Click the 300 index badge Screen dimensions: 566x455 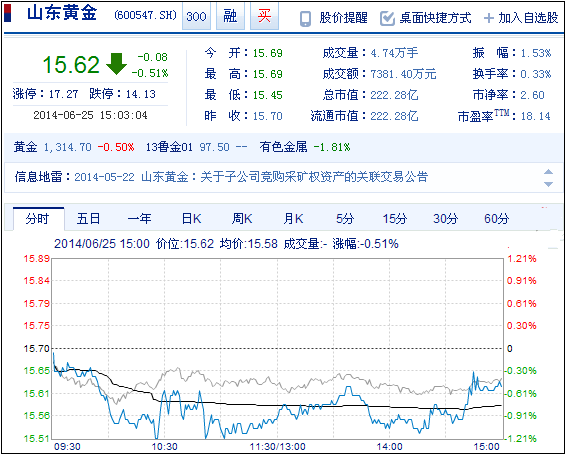tap(196, 16)
